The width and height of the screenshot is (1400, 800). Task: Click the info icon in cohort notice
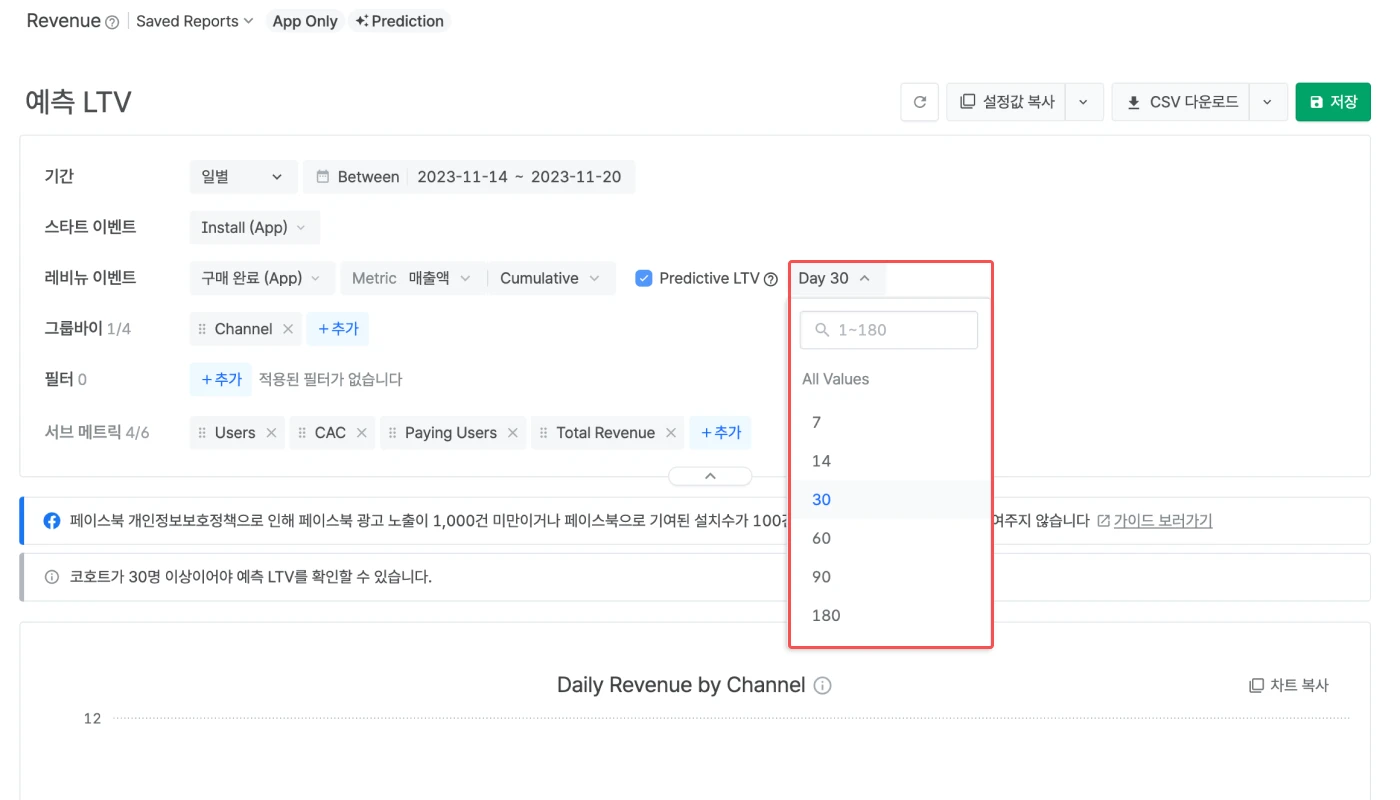tap(52, 577)
